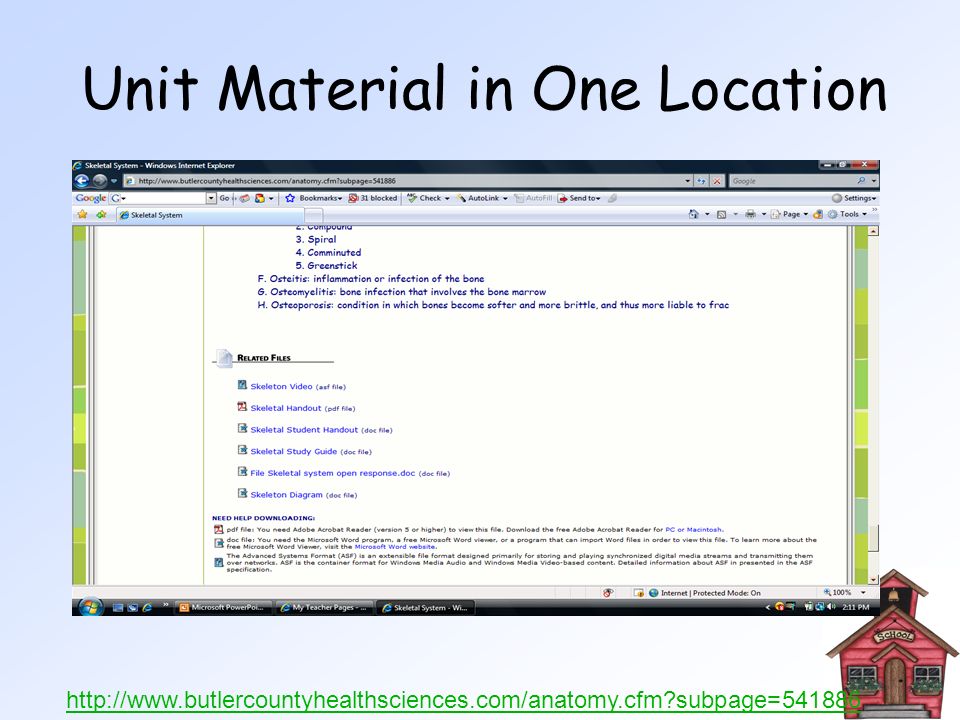Click pdf icon beside Skeletal Handout
This screenshot has width=960, height=720.
click(242, 407)
